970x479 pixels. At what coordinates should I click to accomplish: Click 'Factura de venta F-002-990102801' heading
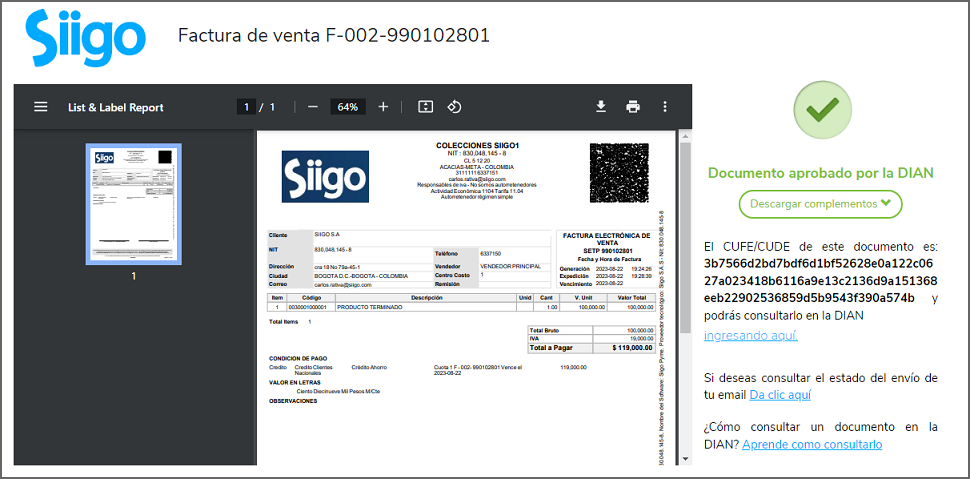point(334,35)
